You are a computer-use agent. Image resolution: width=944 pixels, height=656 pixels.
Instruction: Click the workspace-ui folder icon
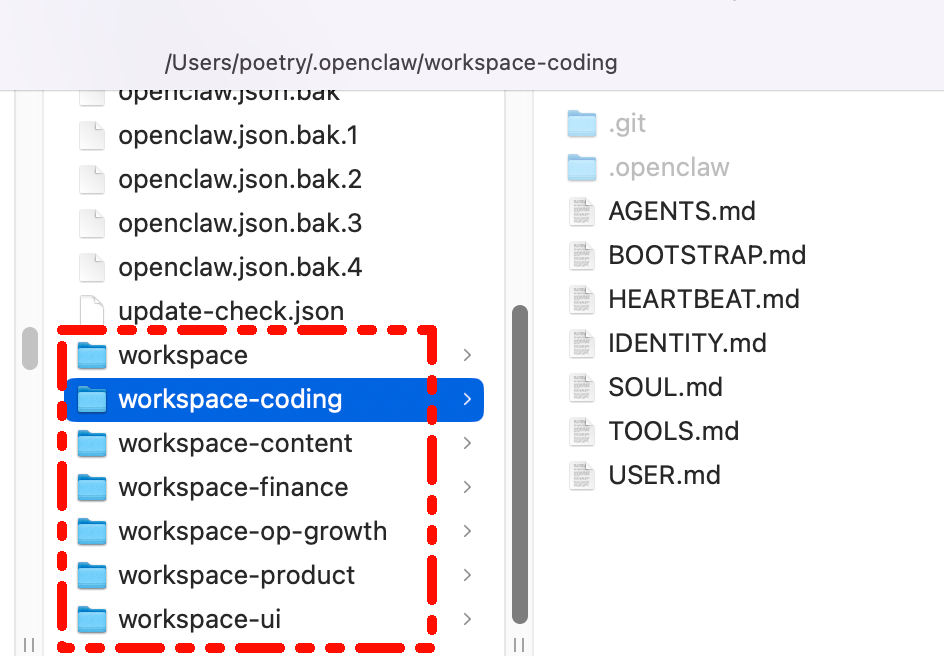coord(92,620)
